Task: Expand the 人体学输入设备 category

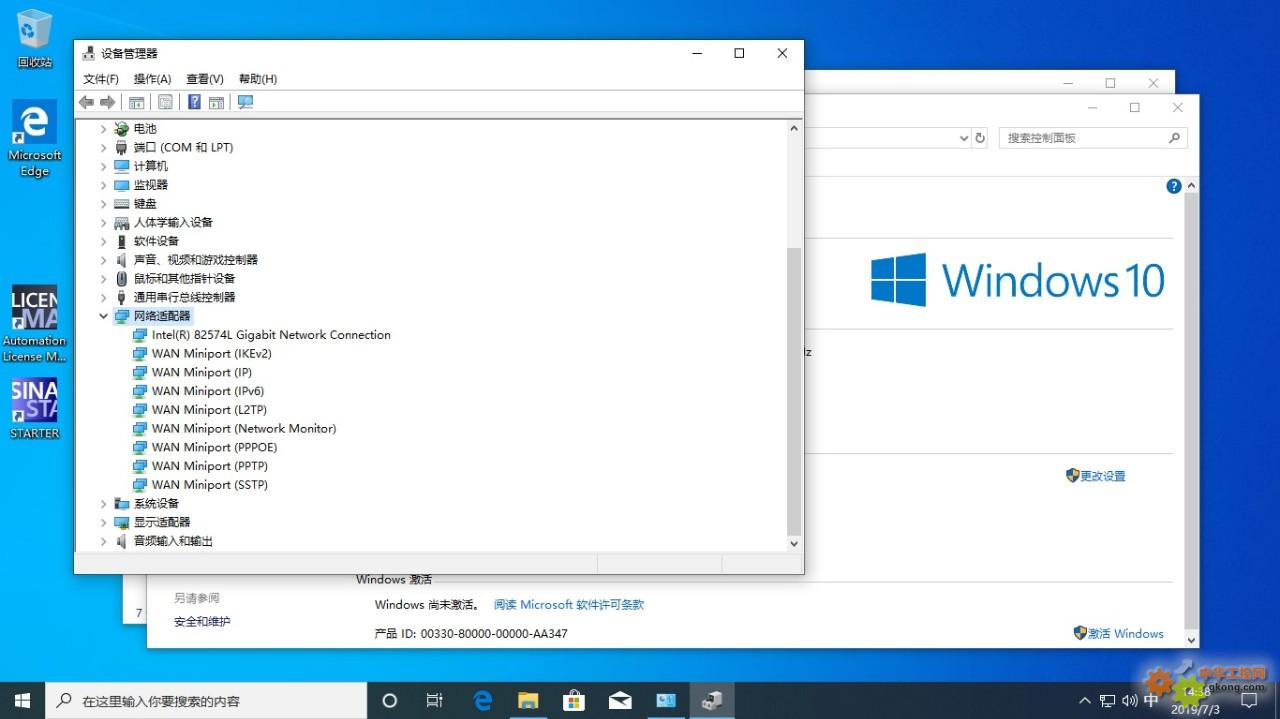Action: pos(103,222)
